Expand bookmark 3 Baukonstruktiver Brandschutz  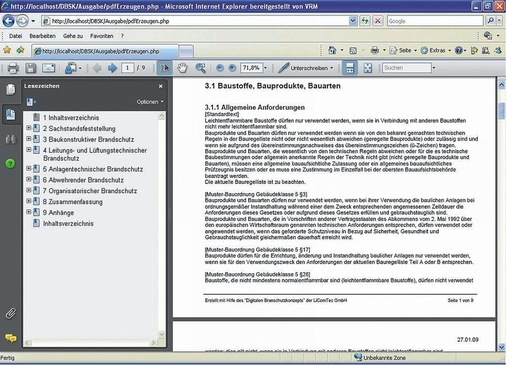pos(29,139)
